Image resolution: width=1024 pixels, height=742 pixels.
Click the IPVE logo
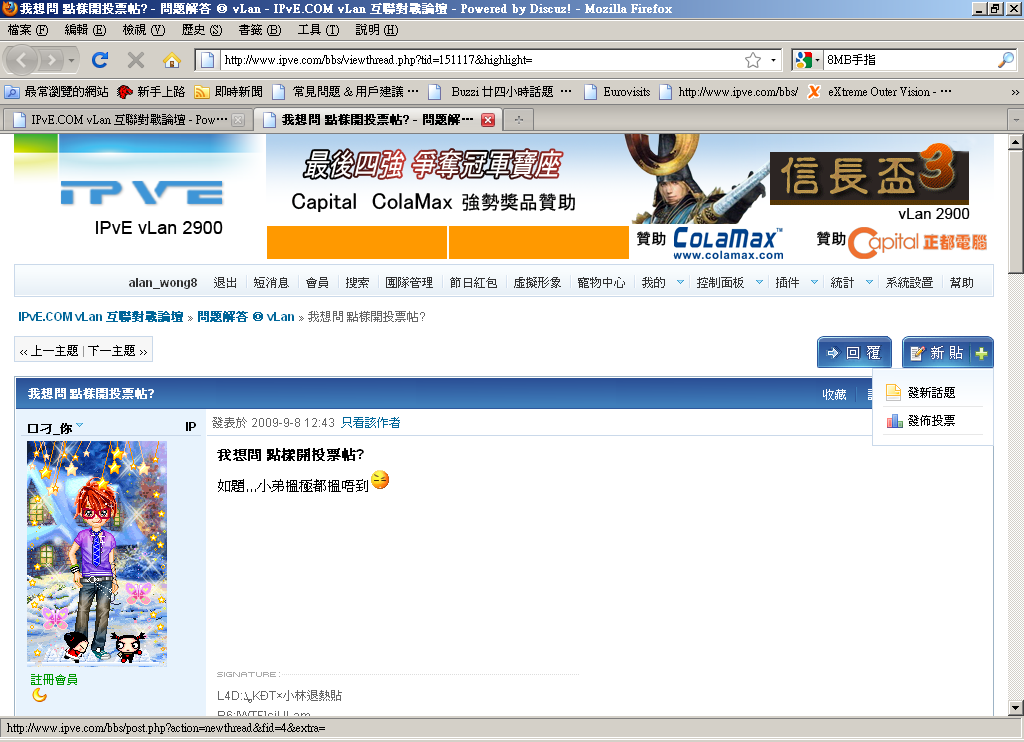pos(142,193)
